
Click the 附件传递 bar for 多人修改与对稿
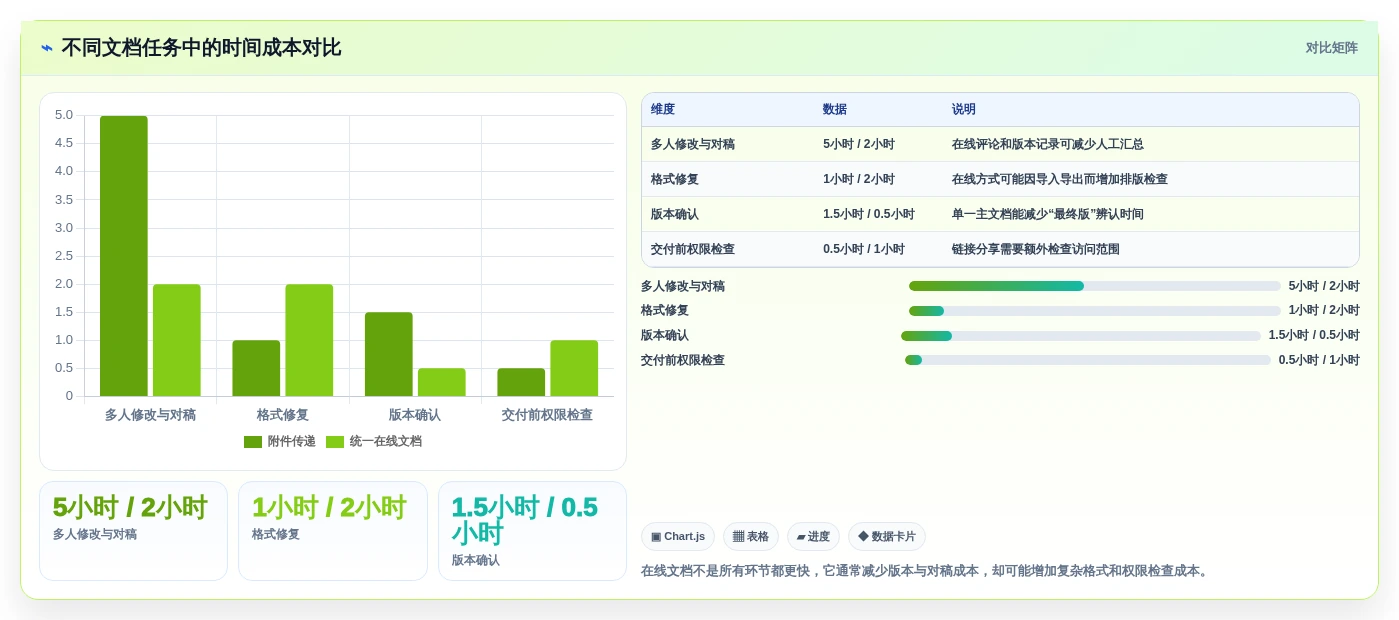pyautogui.click(x=124, y=256)
